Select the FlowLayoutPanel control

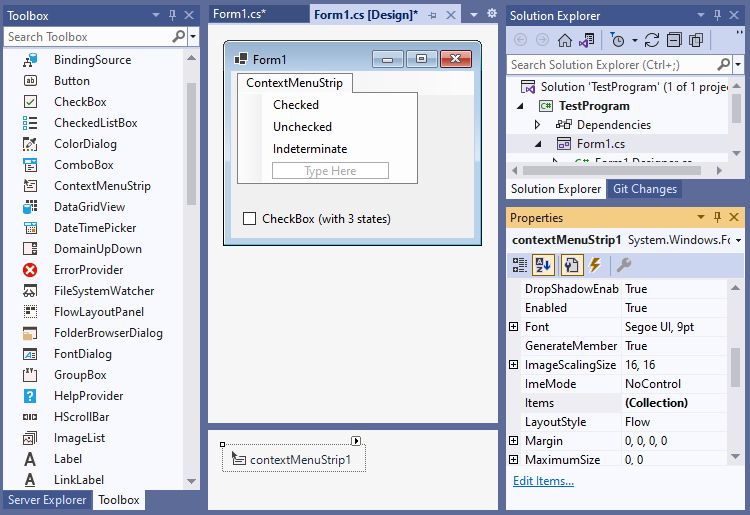click(x=99, y=312)
